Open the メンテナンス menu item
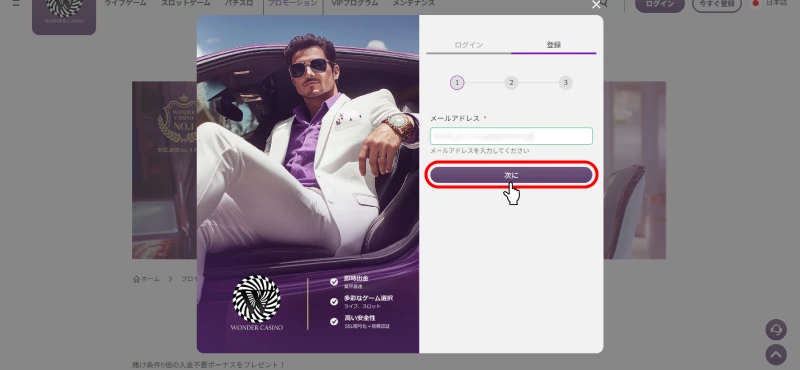800x370 pixels. pos(413,3)
